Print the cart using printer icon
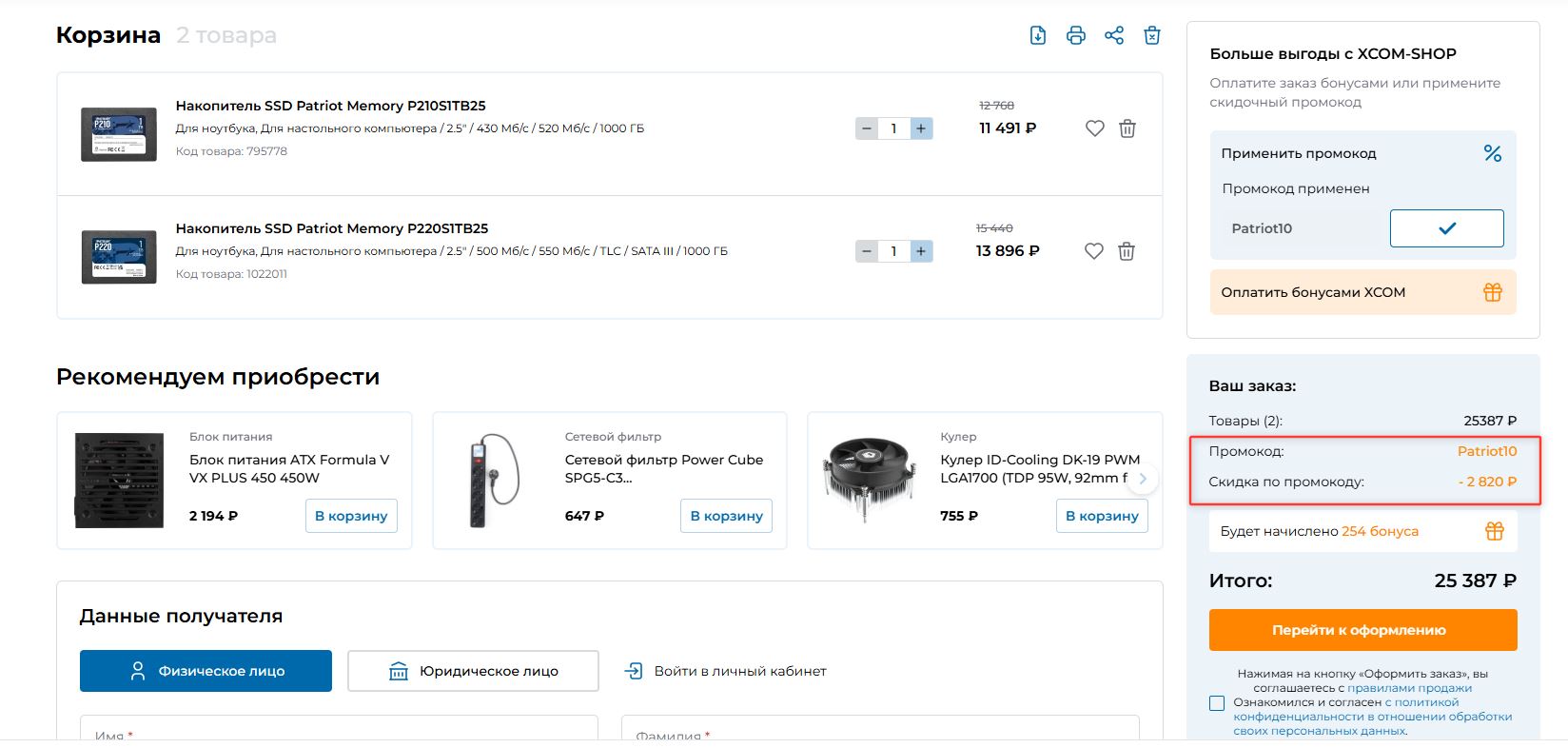The width and height of the screenshot is (1568, 748). [x=1076, y=35]
